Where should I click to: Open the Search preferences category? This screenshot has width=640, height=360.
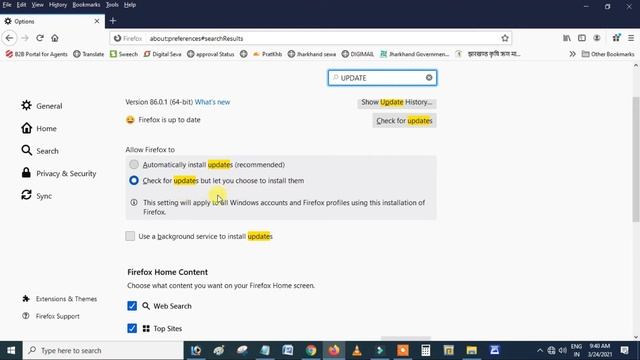tap(40, 151)
